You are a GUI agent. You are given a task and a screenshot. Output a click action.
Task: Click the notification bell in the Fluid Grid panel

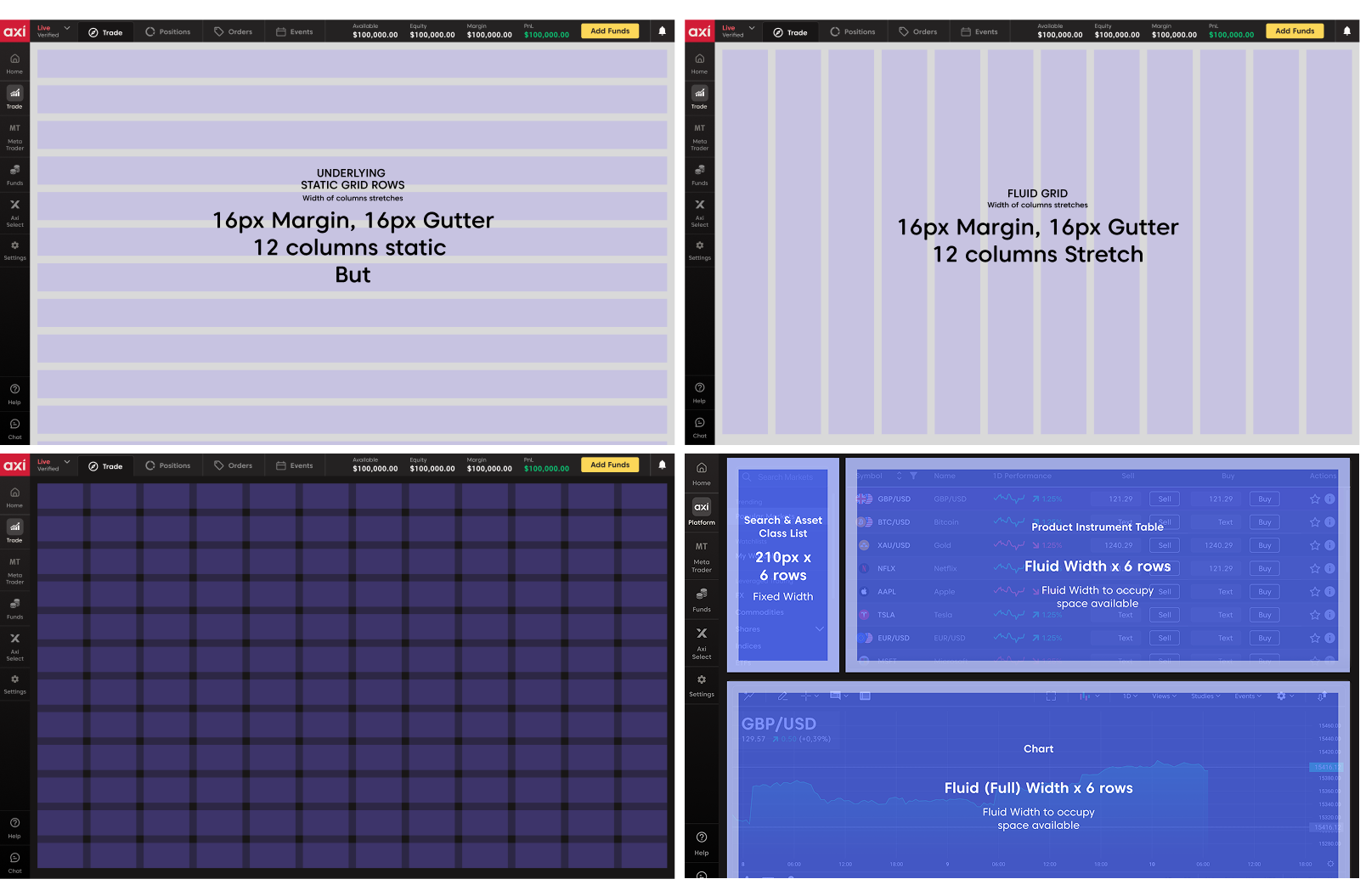coord(1346,31)
